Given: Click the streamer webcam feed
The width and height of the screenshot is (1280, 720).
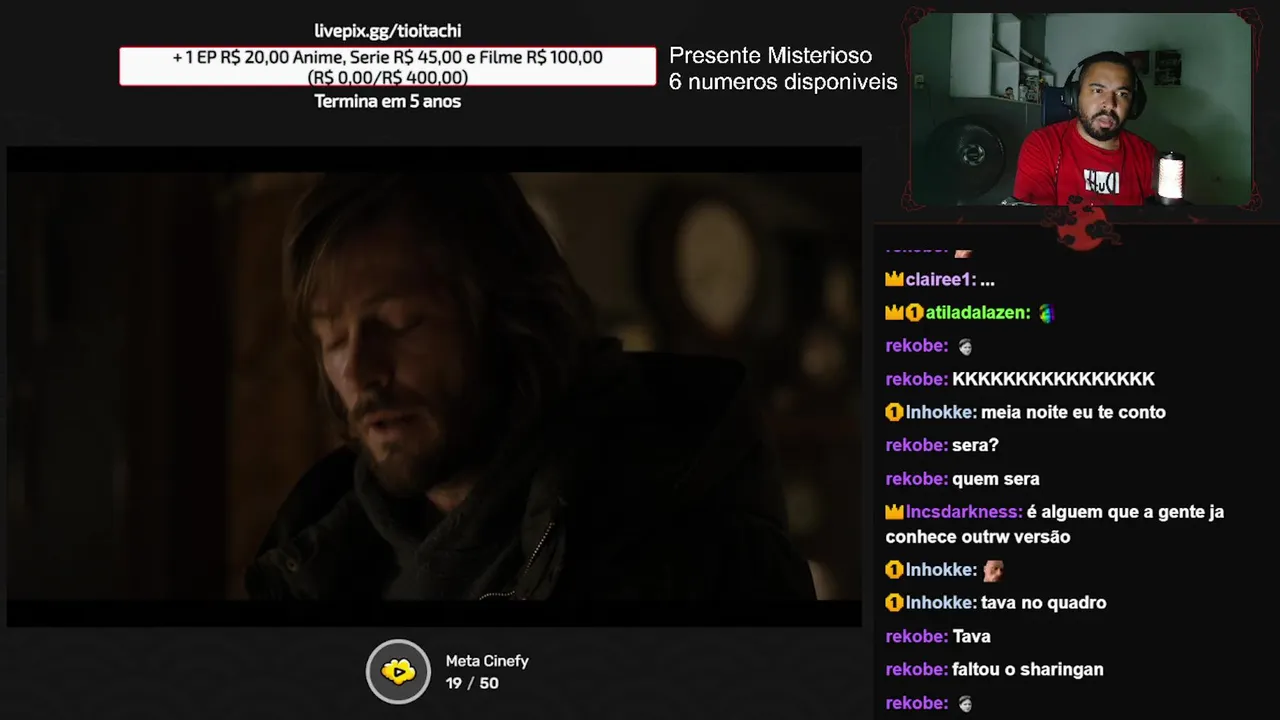Looking at the screenshot, I should click(x=1080, y=108).
